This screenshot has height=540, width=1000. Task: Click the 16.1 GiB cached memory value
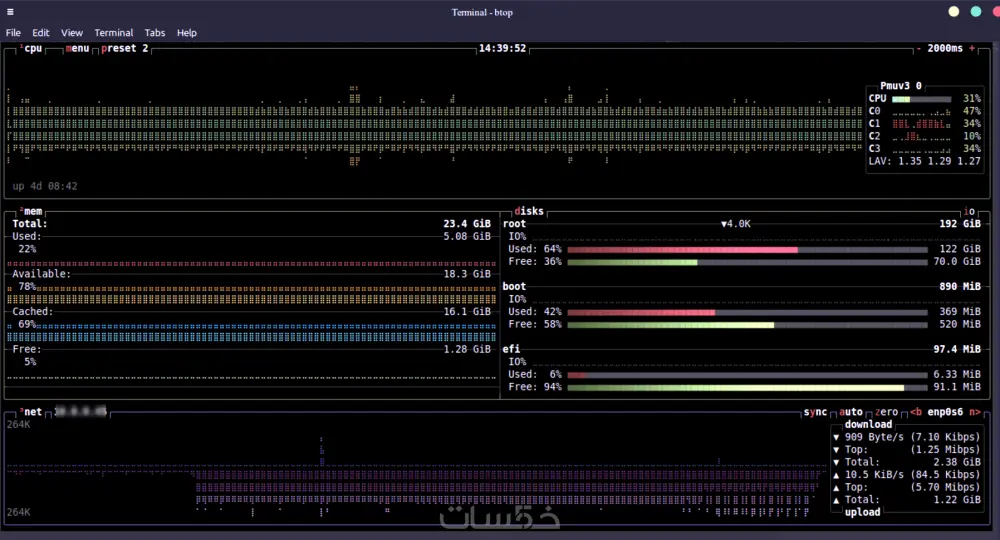tap(467, 312)
